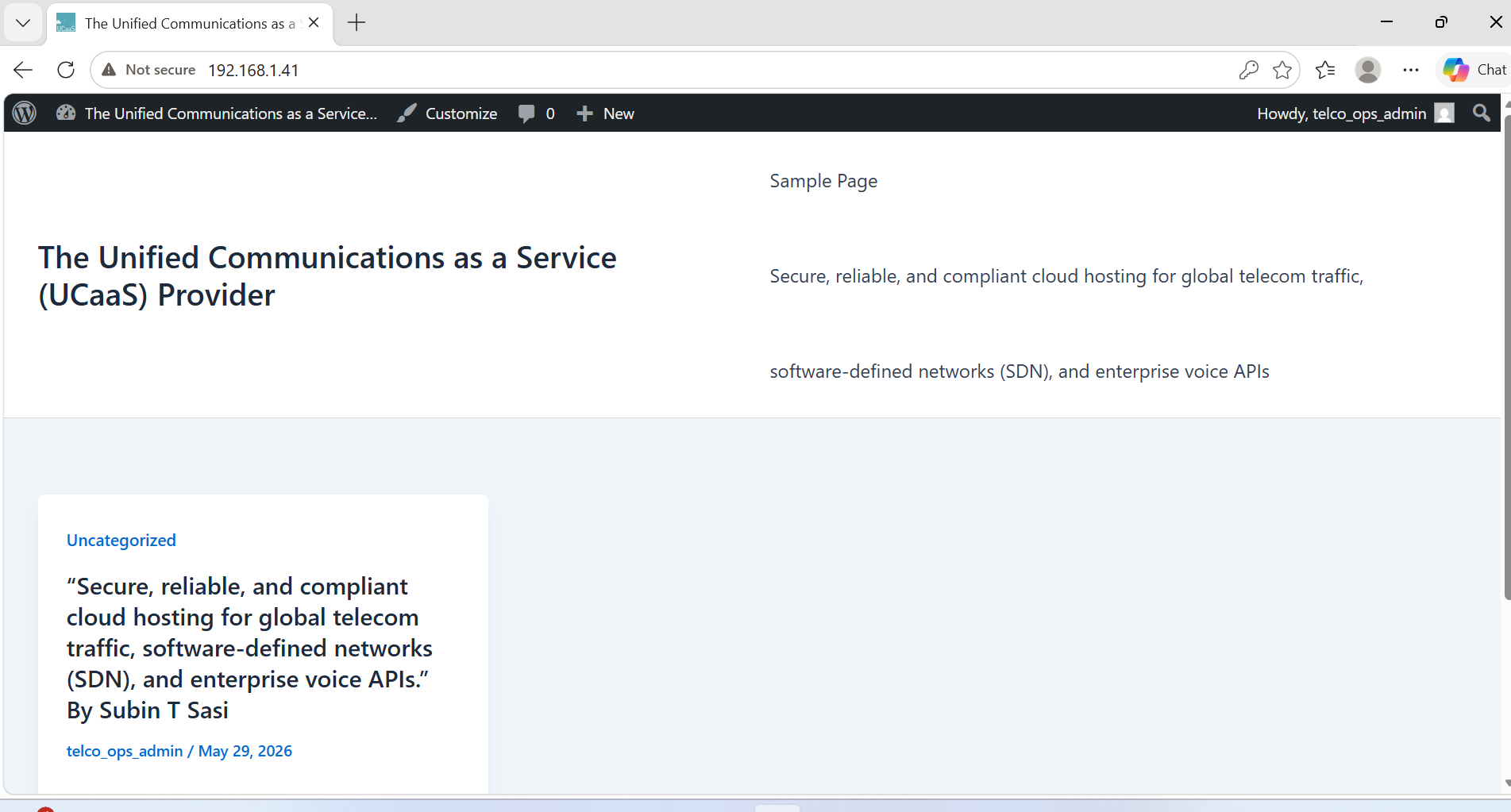Minimize the browser window

point(1386,22)
